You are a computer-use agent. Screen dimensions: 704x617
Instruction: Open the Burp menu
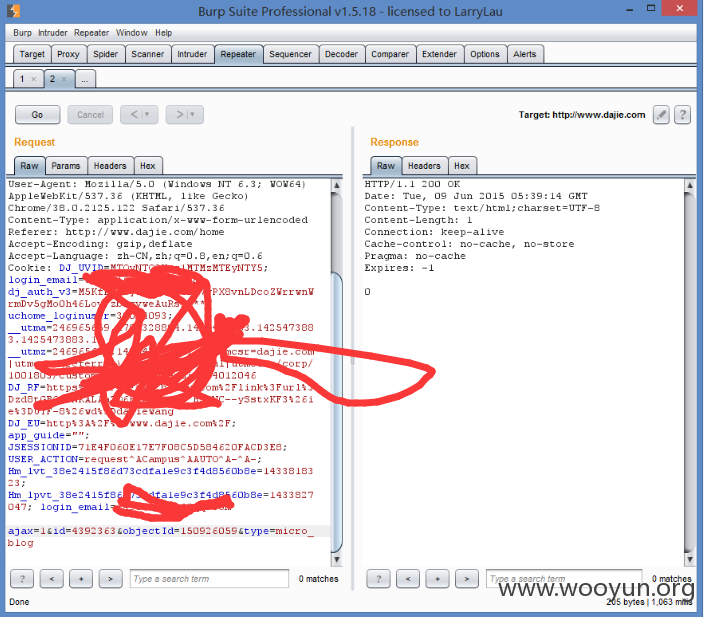tap(22, 33)
